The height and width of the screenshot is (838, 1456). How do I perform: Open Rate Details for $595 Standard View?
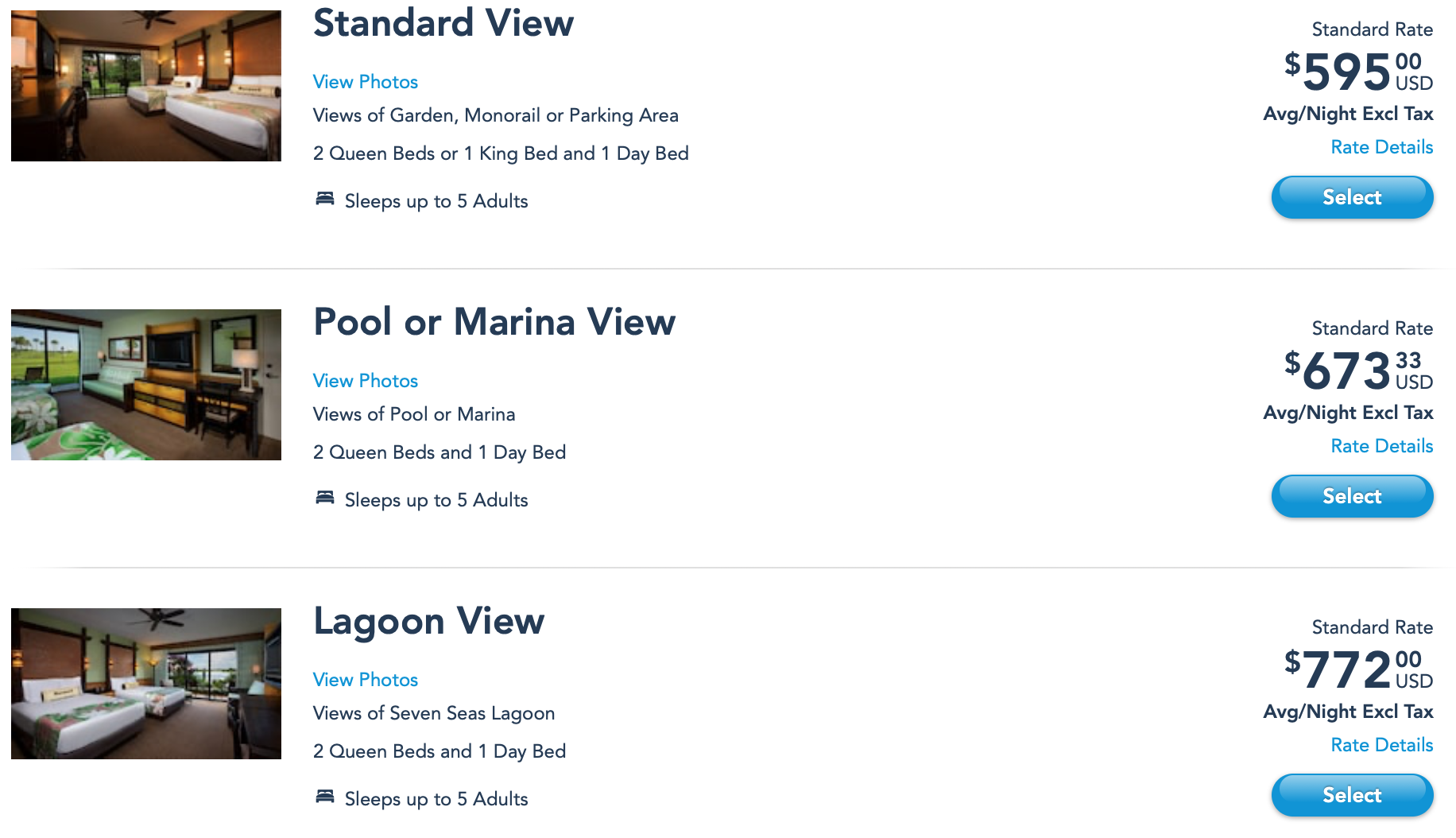pos(1381,147)
